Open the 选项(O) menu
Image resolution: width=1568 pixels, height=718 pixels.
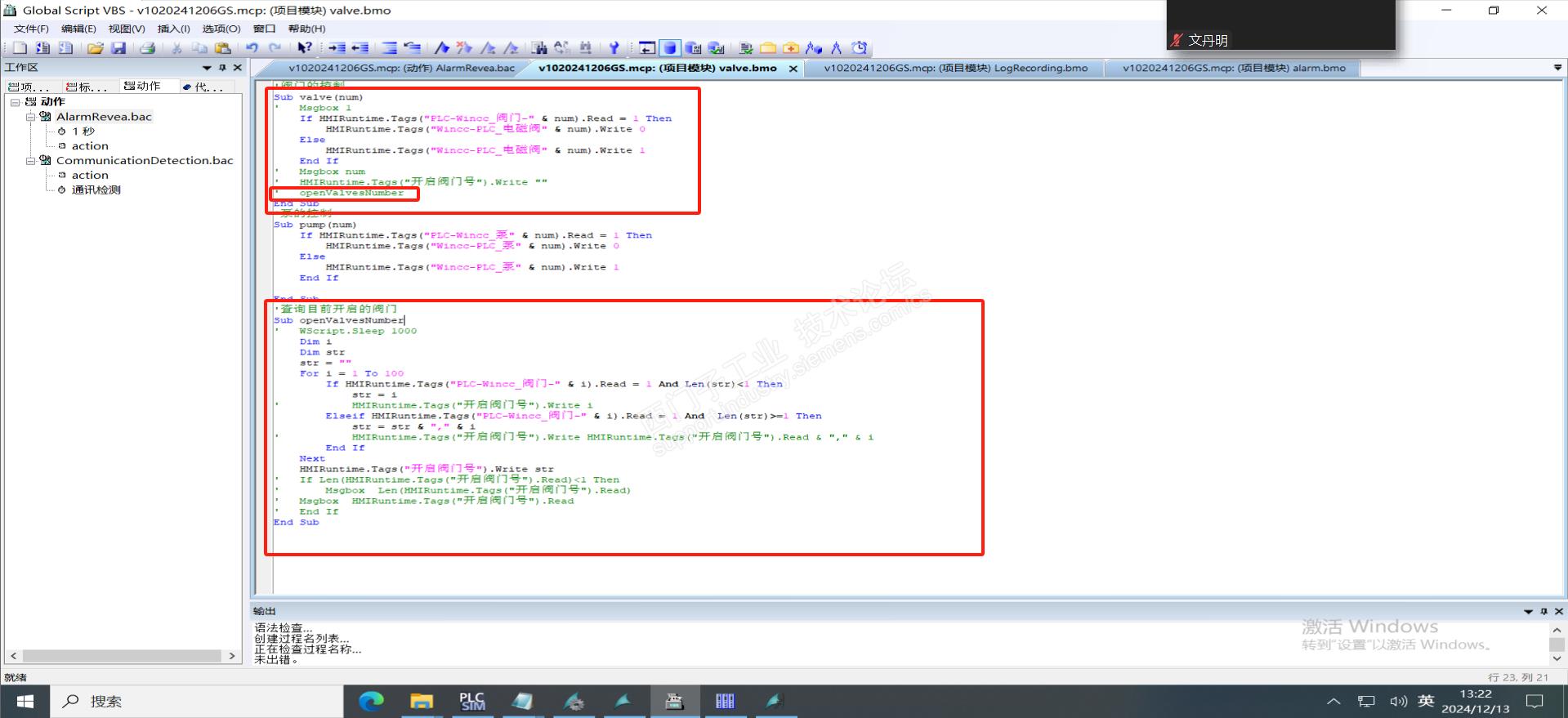pyautogui.click(x=221, y=29)
